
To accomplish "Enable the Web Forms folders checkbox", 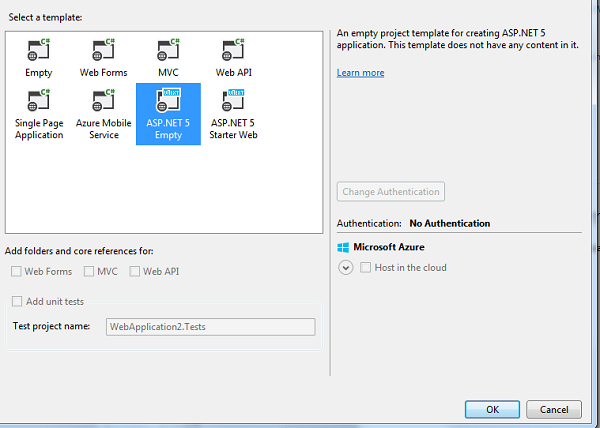I will [x=16, y=271].
